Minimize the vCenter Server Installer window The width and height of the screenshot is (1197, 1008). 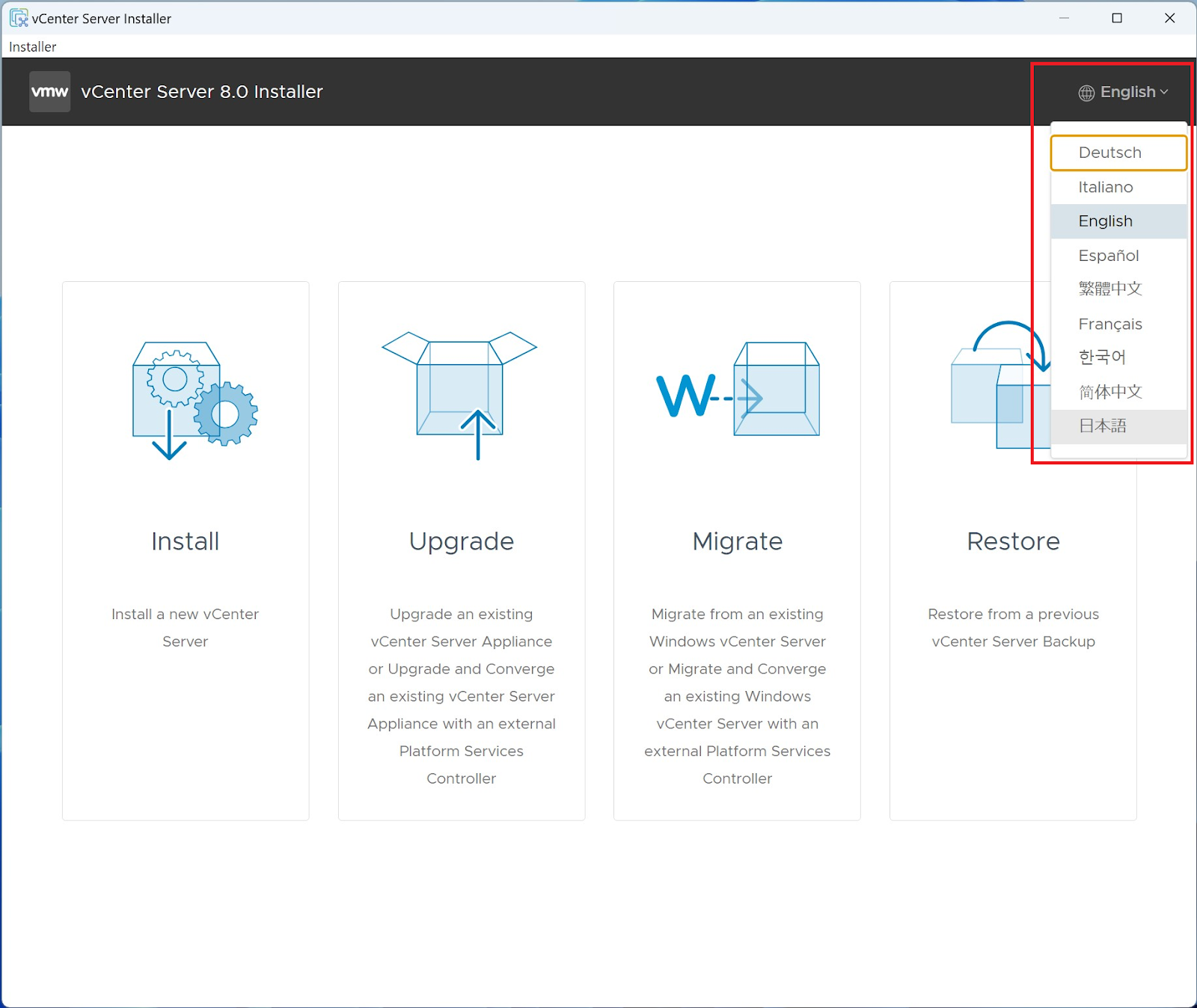1064,18
